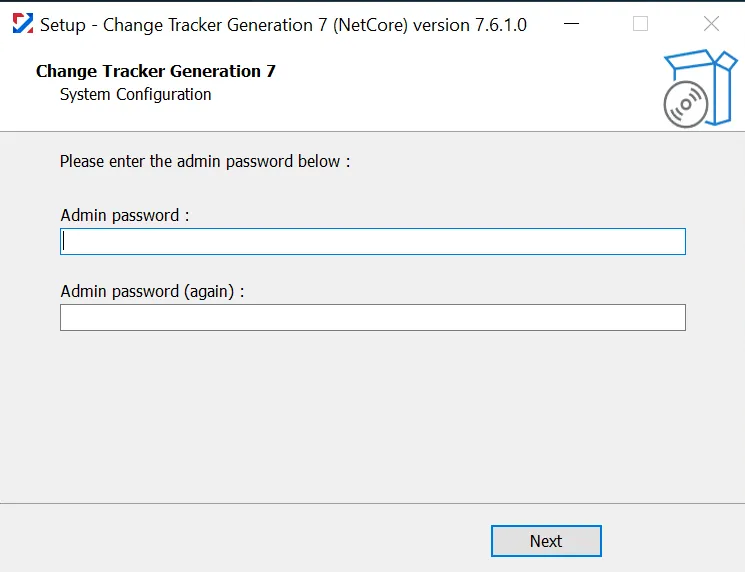Focus the Admin password field
This screenshot has width=745, height=572.
pos(372,241)
